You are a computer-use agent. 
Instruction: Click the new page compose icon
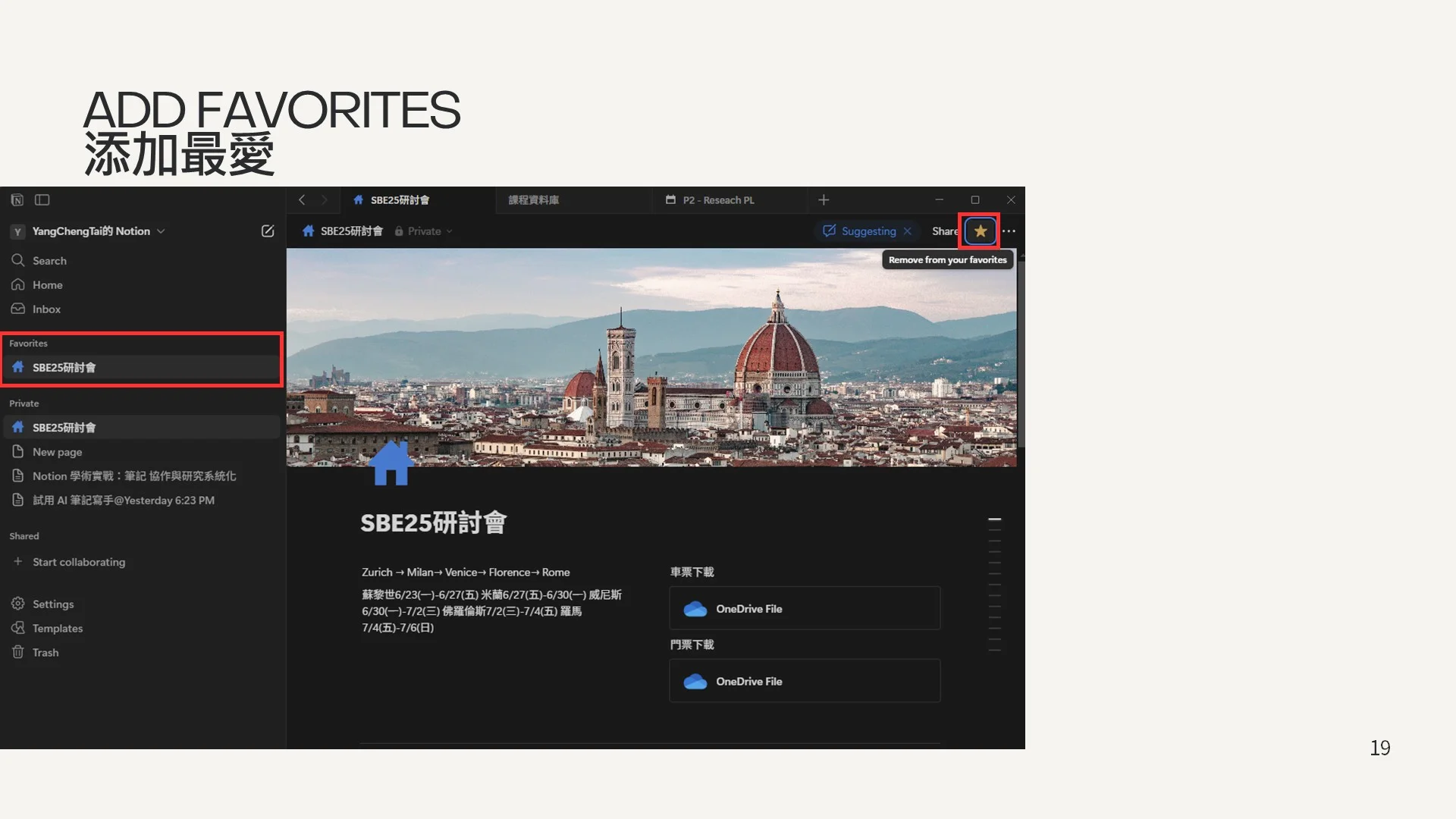click(268, 231)
